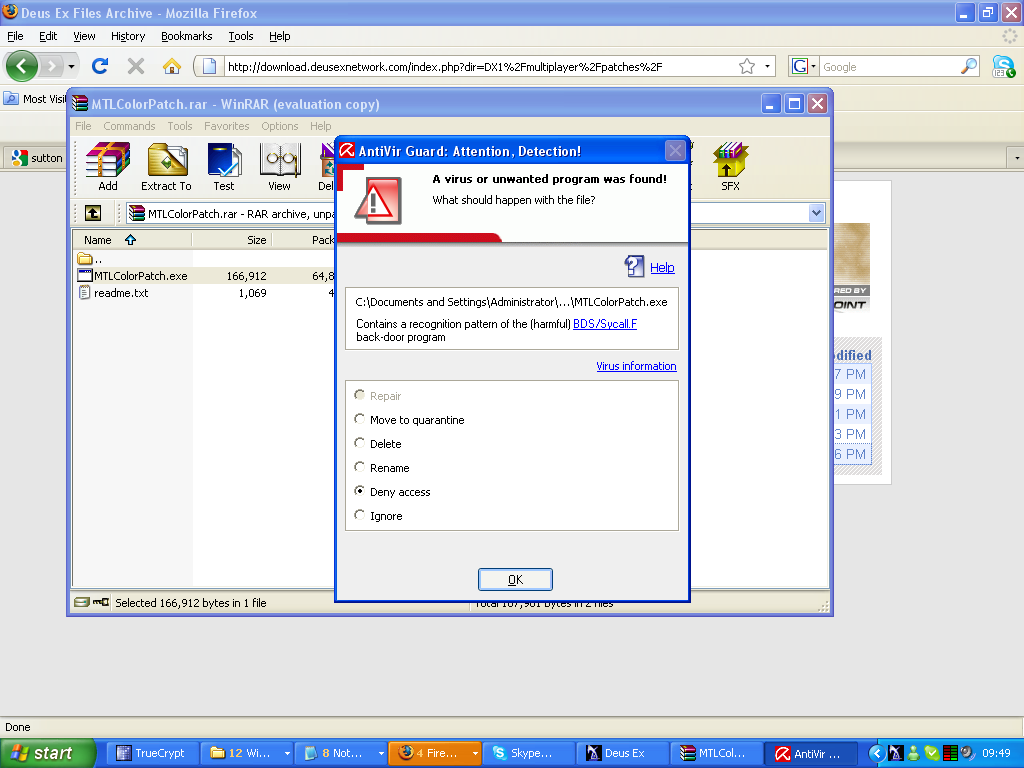Image resolution: width=1024 pixels, height=768 pixels.
Task: Select the Deny access option
Action: (360, 491)
